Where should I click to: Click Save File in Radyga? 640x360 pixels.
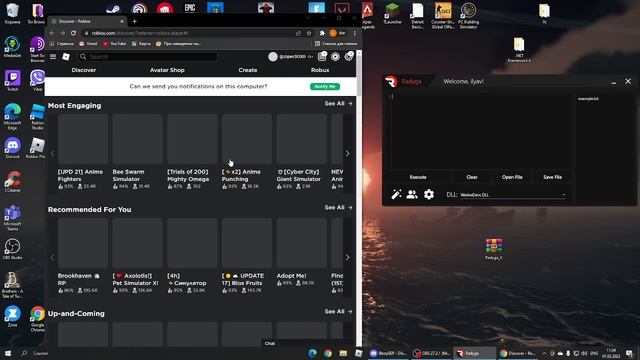(552, 177)
